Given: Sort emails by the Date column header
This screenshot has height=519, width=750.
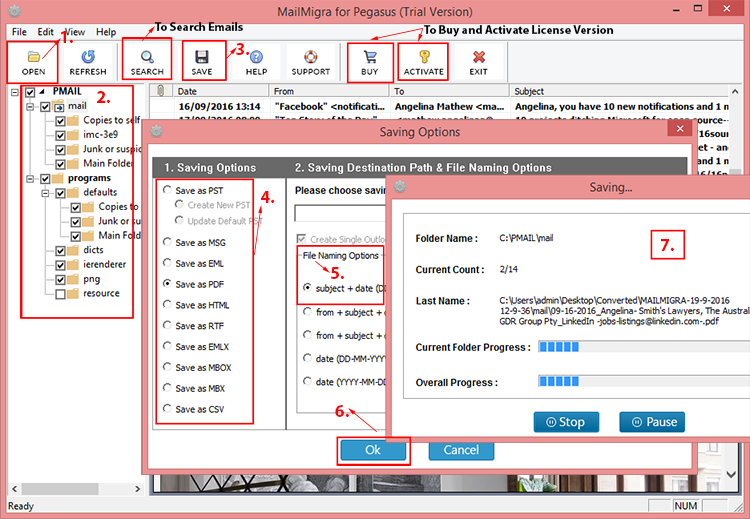Looking at the screenshot, I should tap(221, 90).
